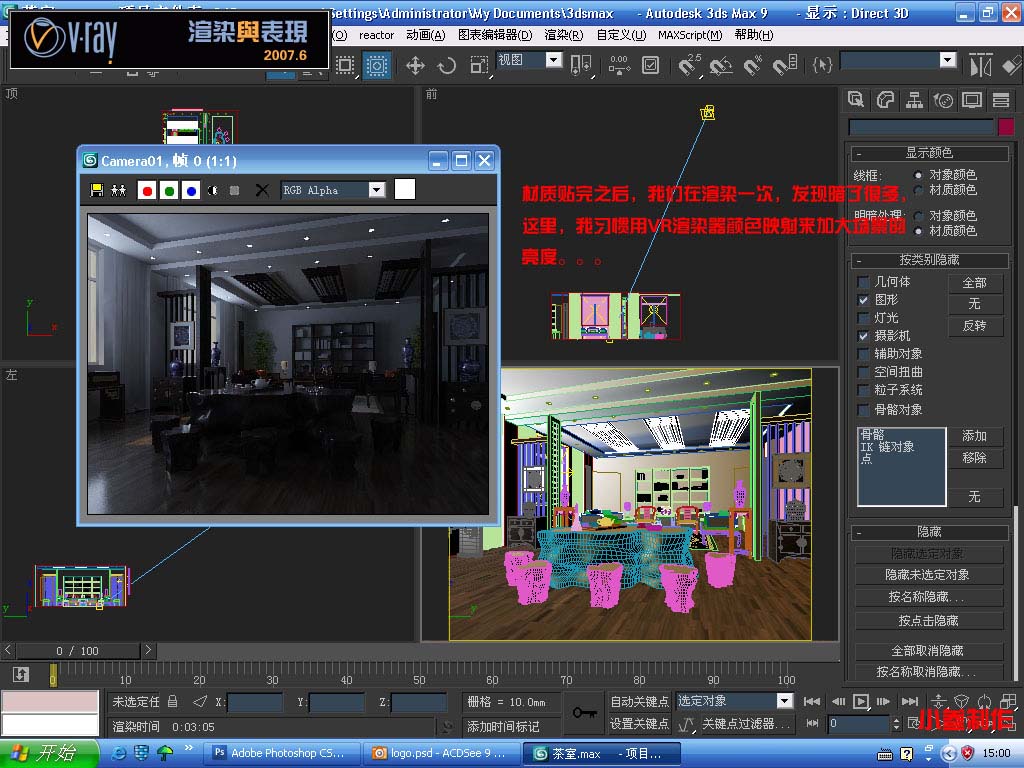Open Adobe Photoshop from the taskbar

pos(282,753)
